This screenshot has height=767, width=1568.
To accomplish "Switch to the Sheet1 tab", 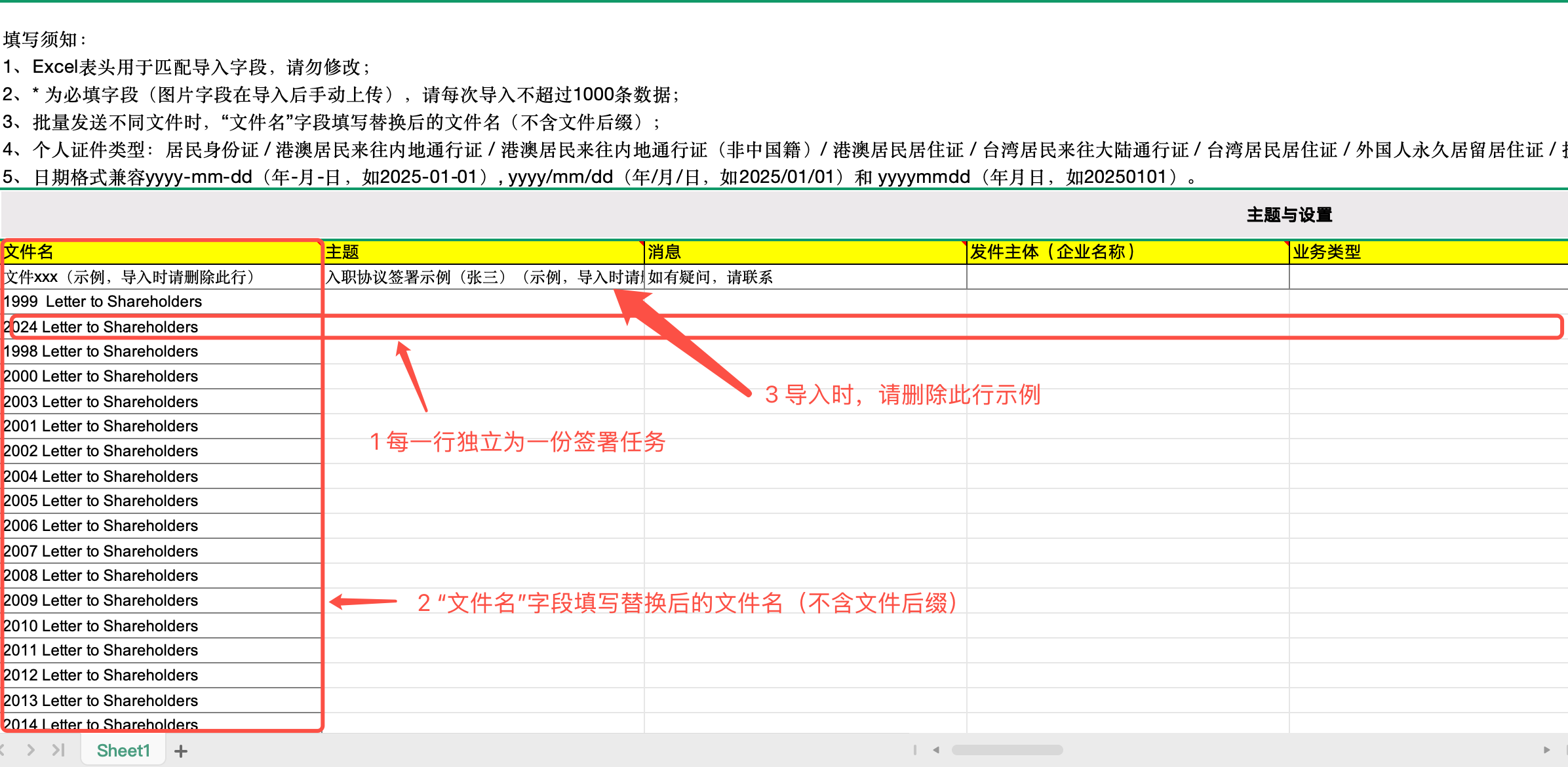I will [123, 751].
